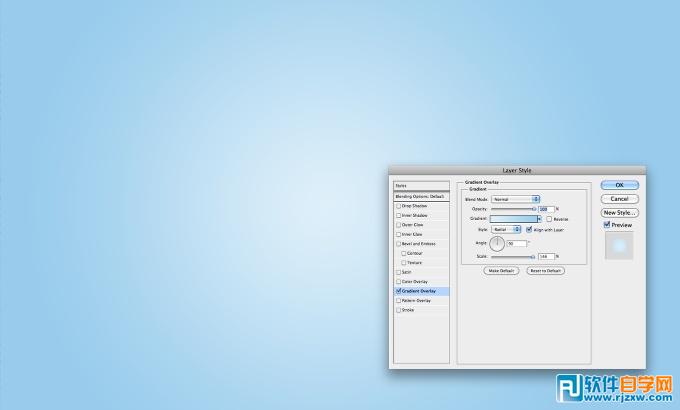The width and height of the screenshot is (680, 410).
Task: Click the Cancel button
Action: 620,199
